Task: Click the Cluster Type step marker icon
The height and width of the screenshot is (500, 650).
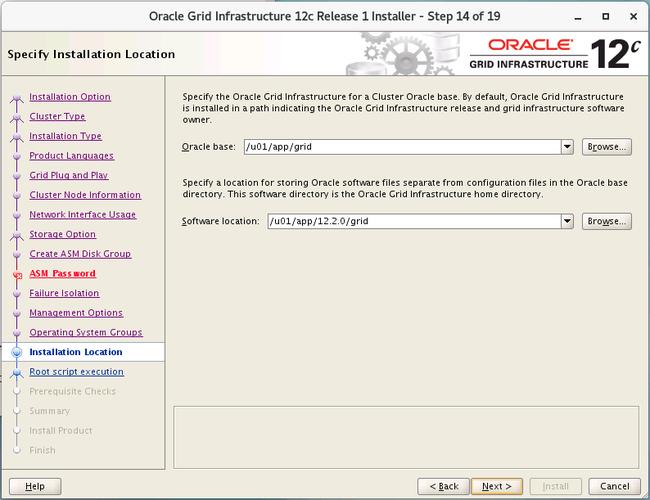Action: pyautogui.click(x=17, y=118)
